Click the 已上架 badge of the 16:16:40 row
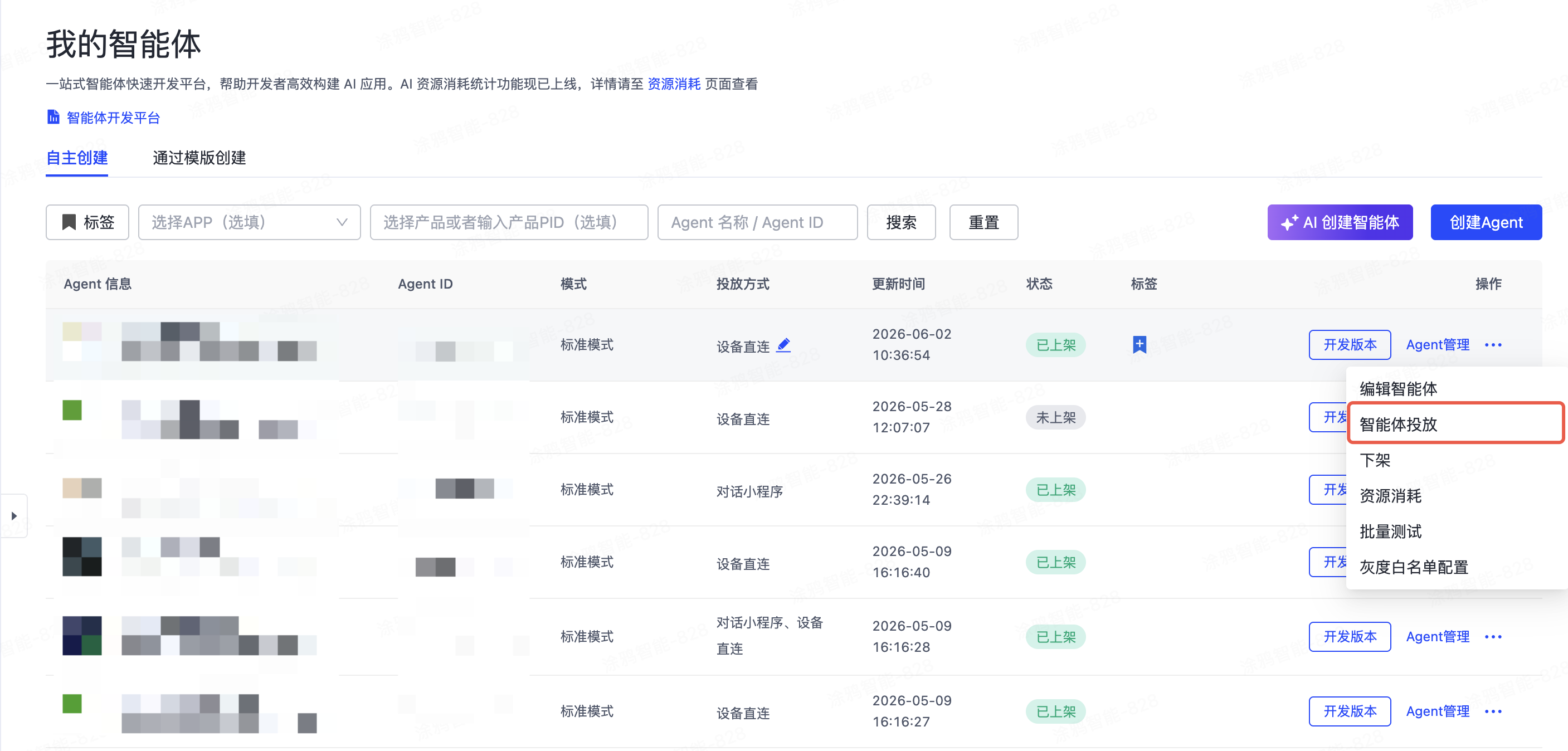The image size is (1568, 751). pos(1055,562)
